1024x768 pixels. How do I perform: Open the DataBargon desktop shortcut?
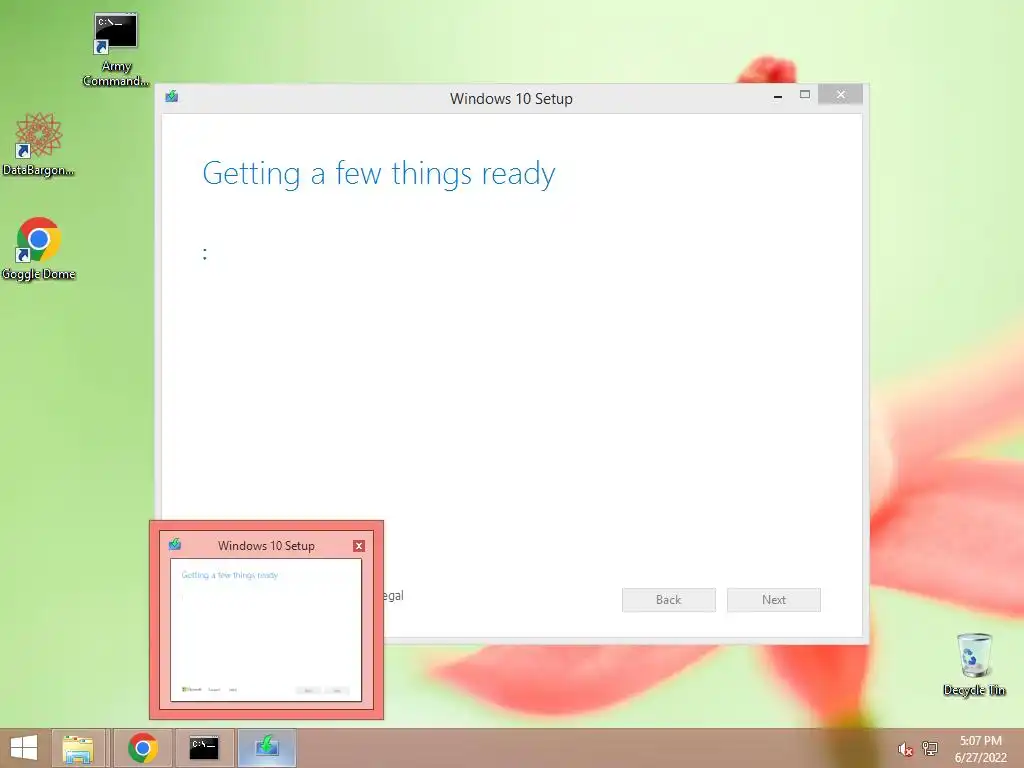pos(38,144)
